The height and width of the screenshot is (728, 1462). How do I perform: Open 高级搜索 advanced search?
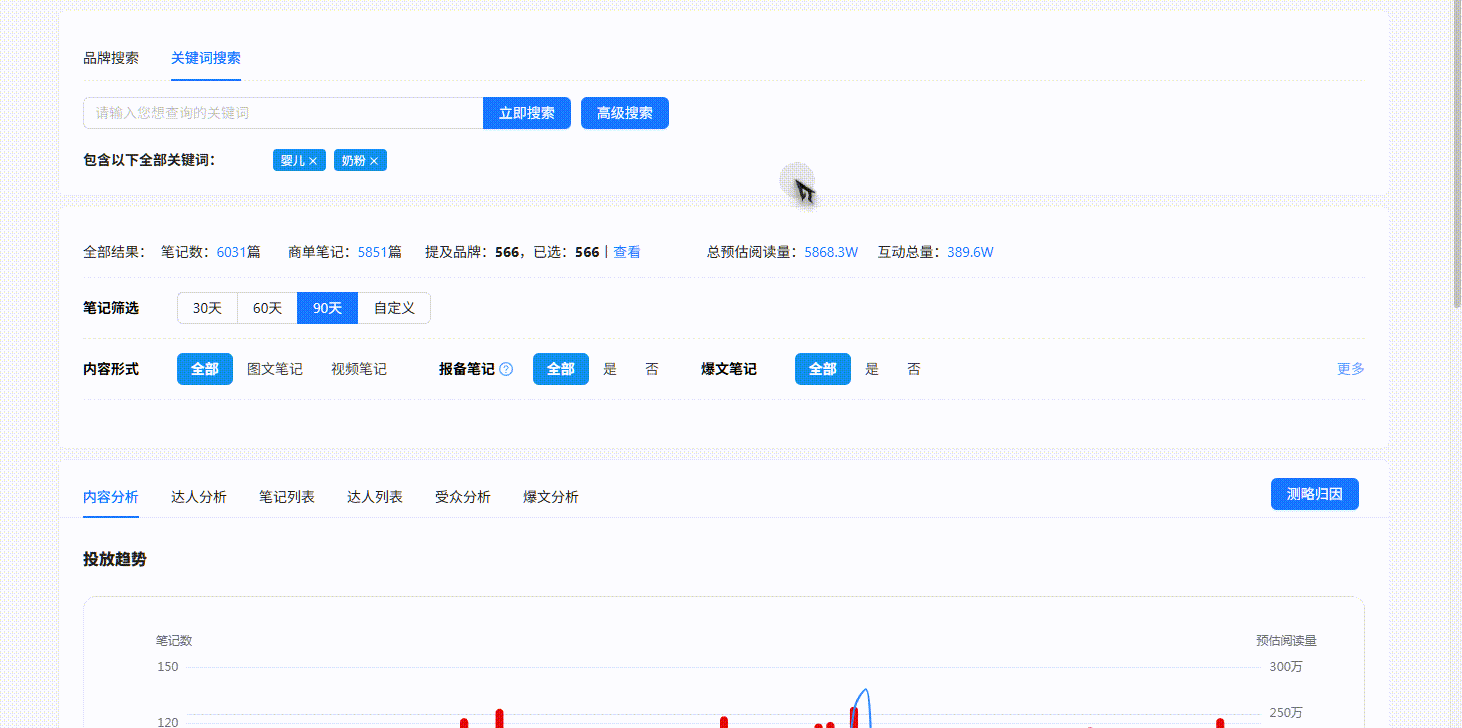point(625,113)
